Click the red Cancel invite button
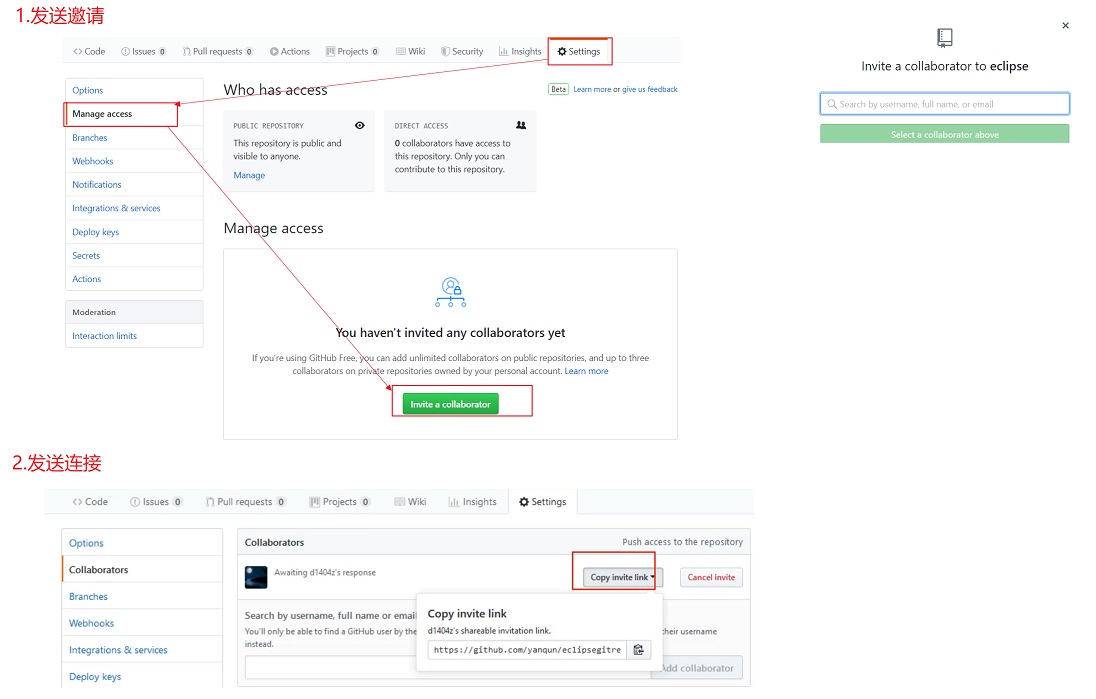The width and height of the screenshot is (1096, 699). pos(711,577)
